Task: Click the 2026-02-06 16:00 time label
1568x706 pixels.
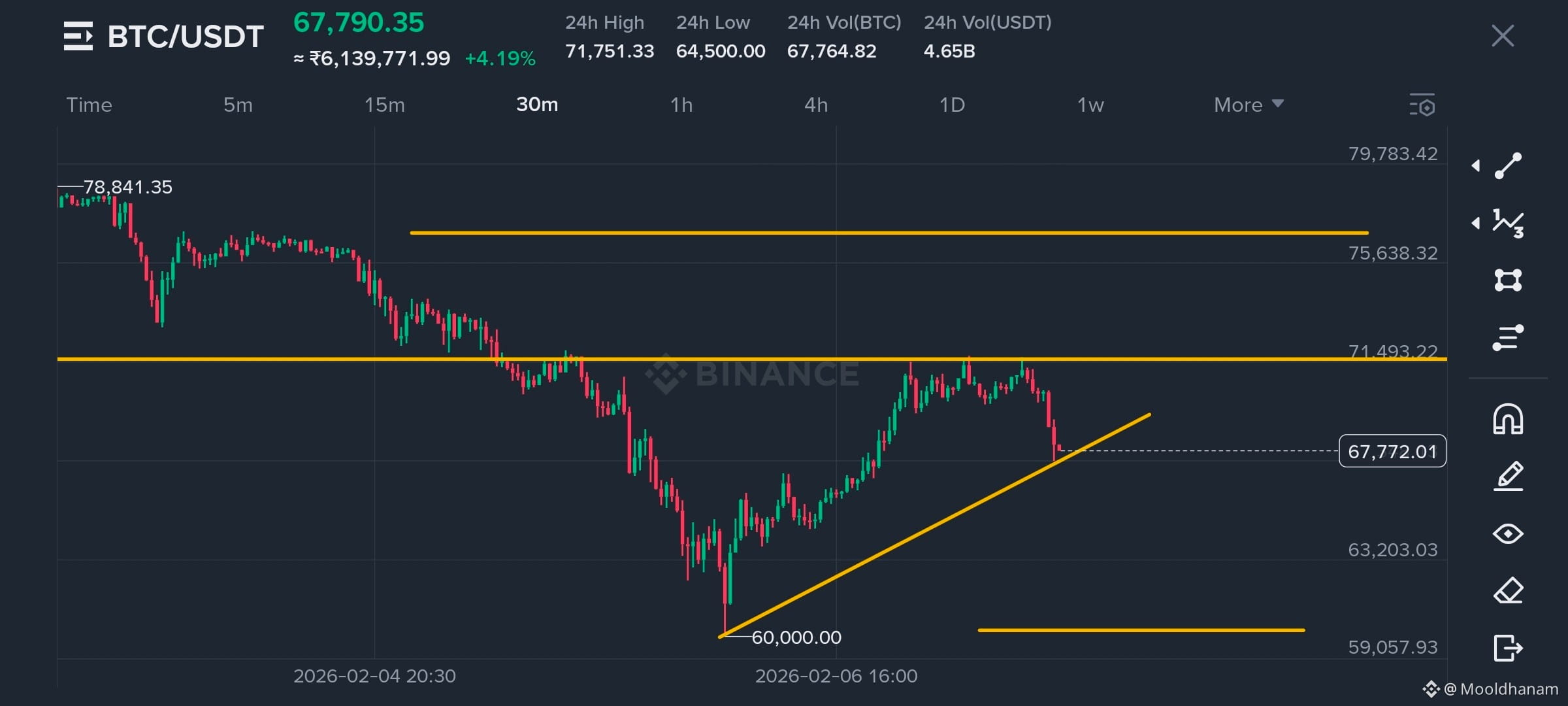Action: (836, 676)
